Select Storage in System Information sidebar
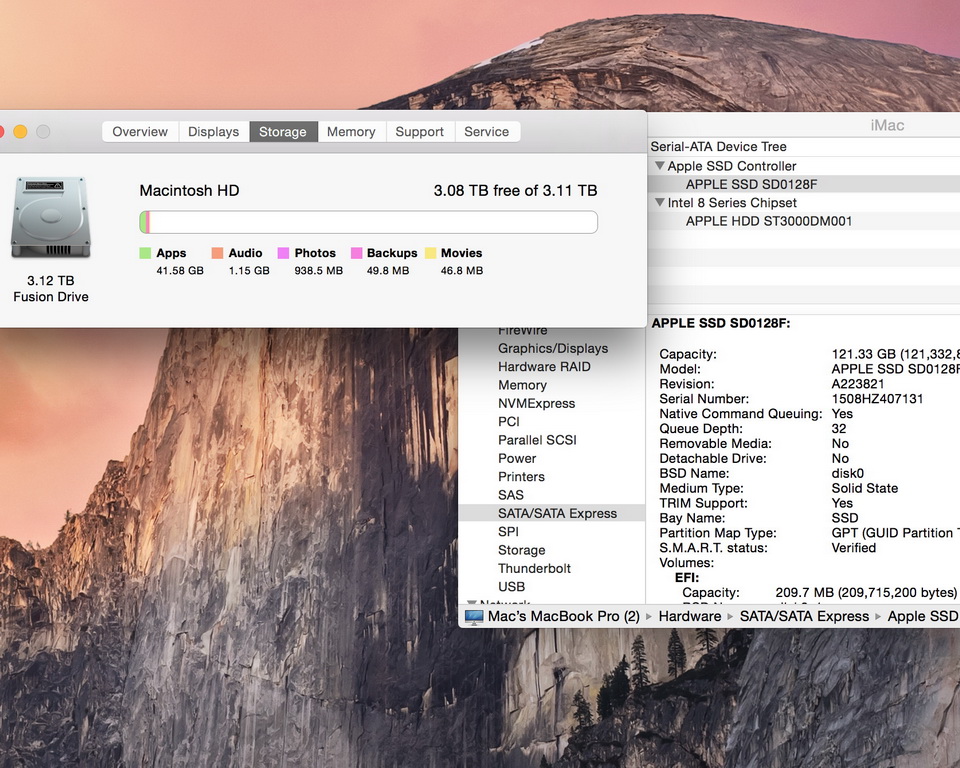 click(x=522, y=551)
